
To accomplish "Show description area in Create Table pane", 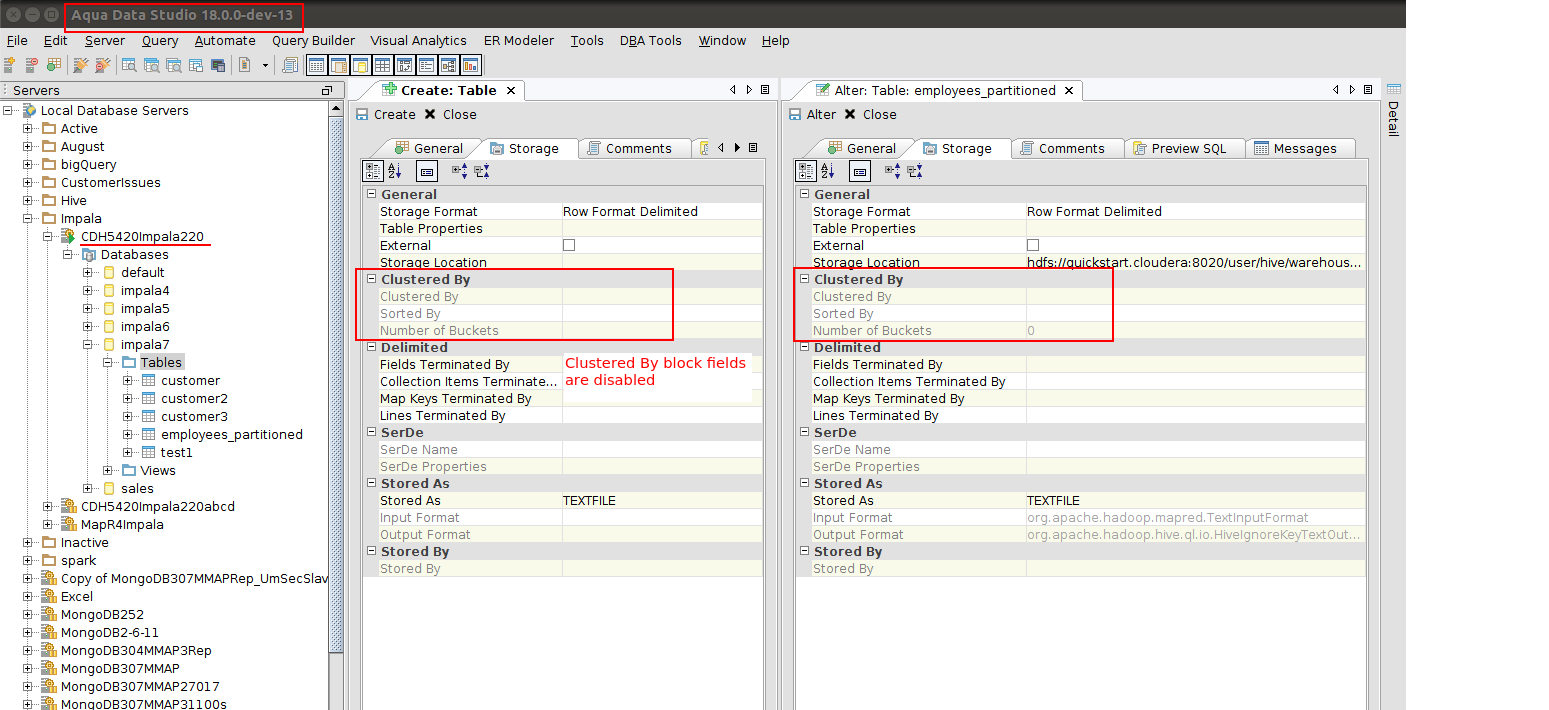I will [x=426, y=171].
